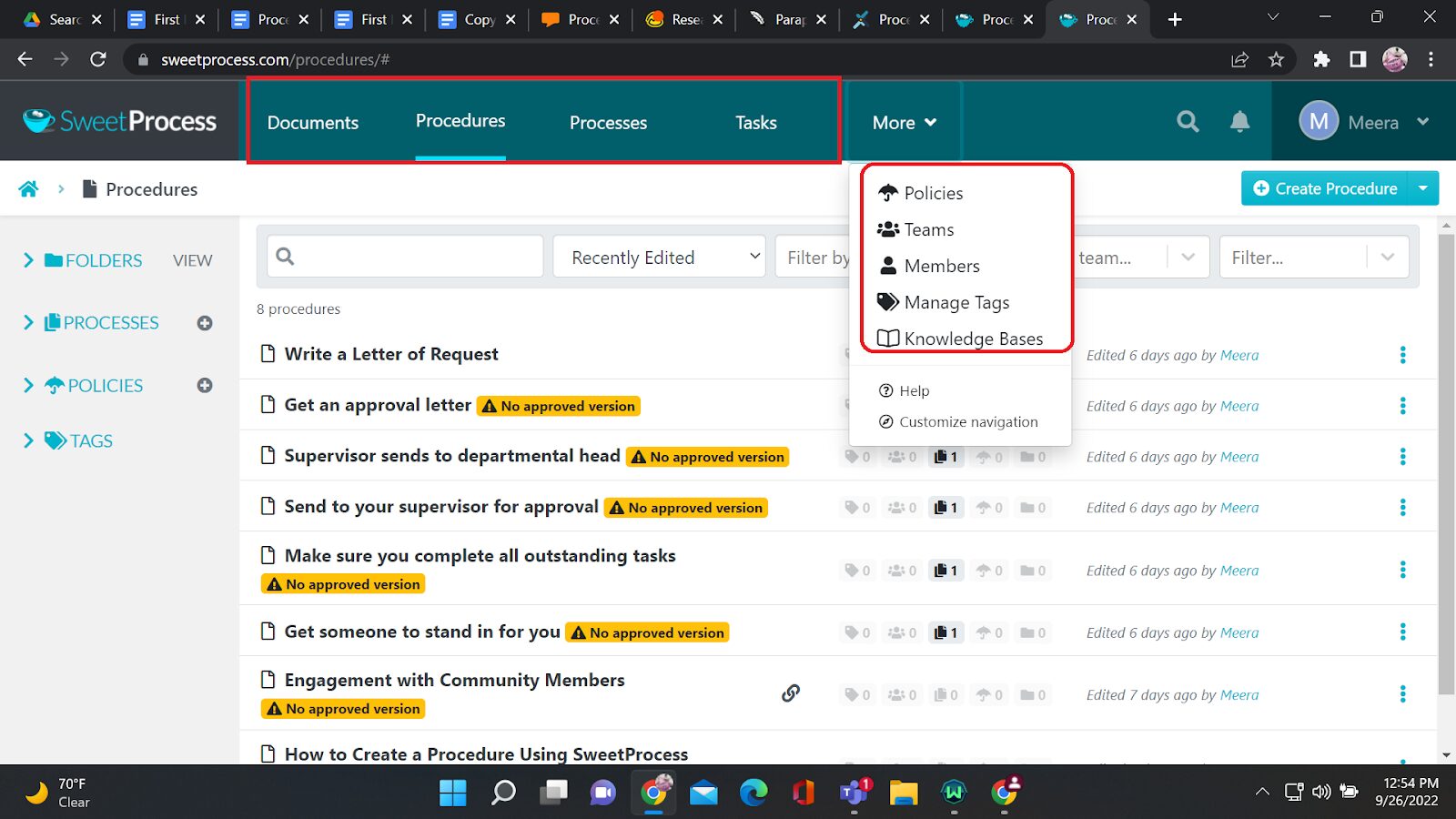Open the three-dot menu for Engagement with Community Members

pos(1402,694)
